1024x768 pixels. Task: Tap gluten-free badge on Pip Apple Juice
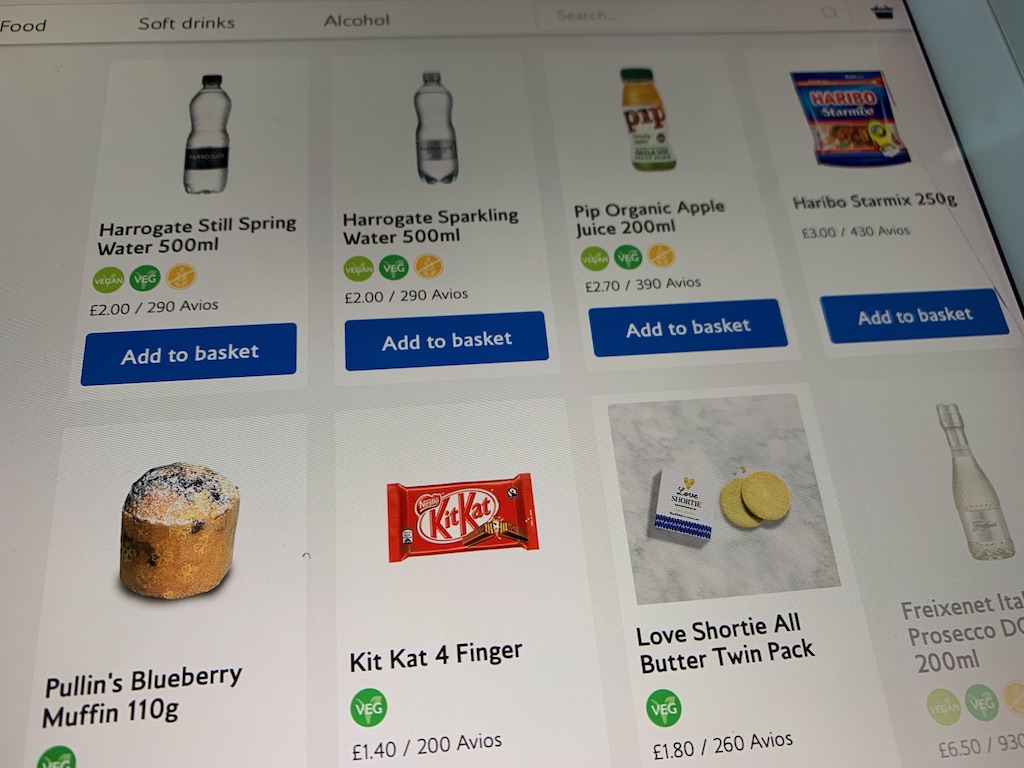pos(661,255)
